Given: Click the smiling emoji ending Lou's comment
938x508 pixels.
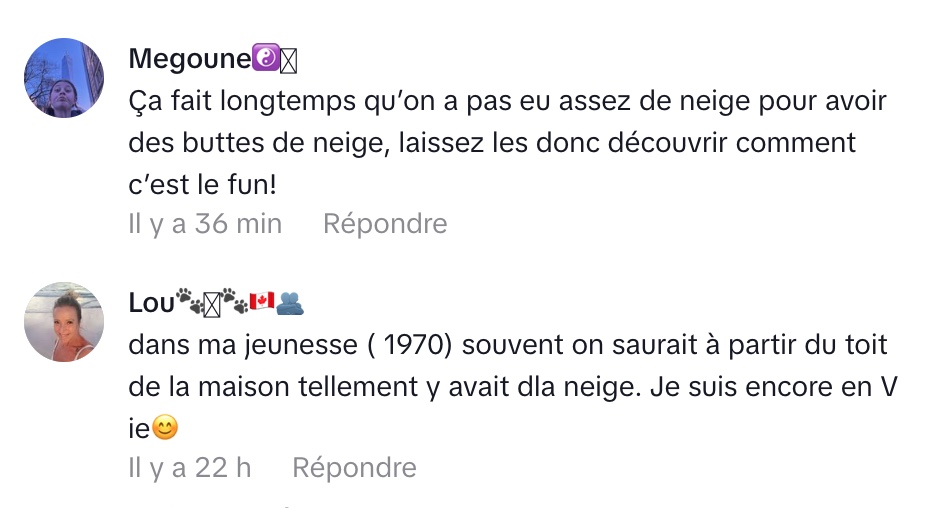Looking at the screenshot, I should (165, 429).
